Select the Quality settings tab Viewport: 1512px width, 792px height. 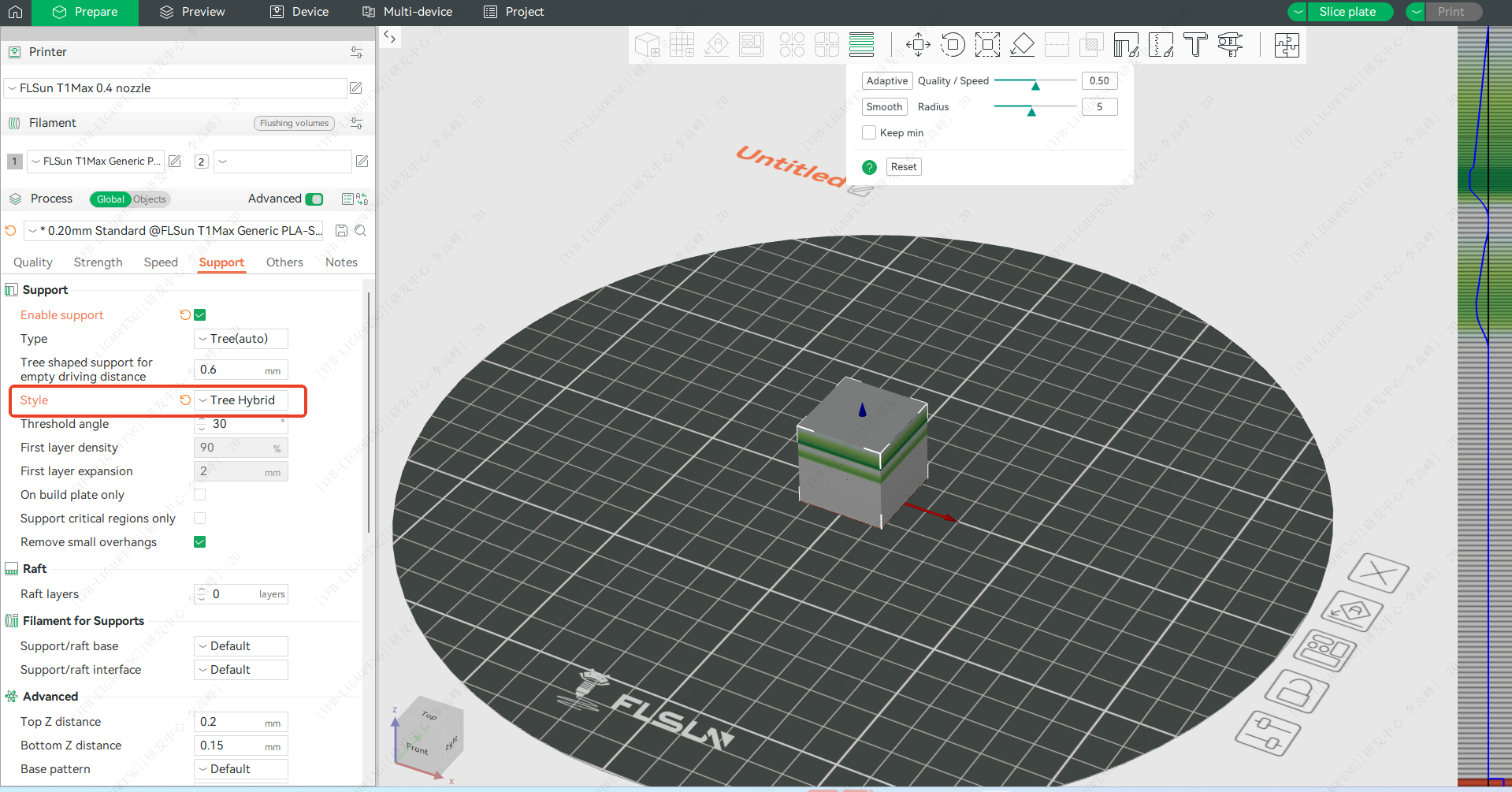[33, 262]
